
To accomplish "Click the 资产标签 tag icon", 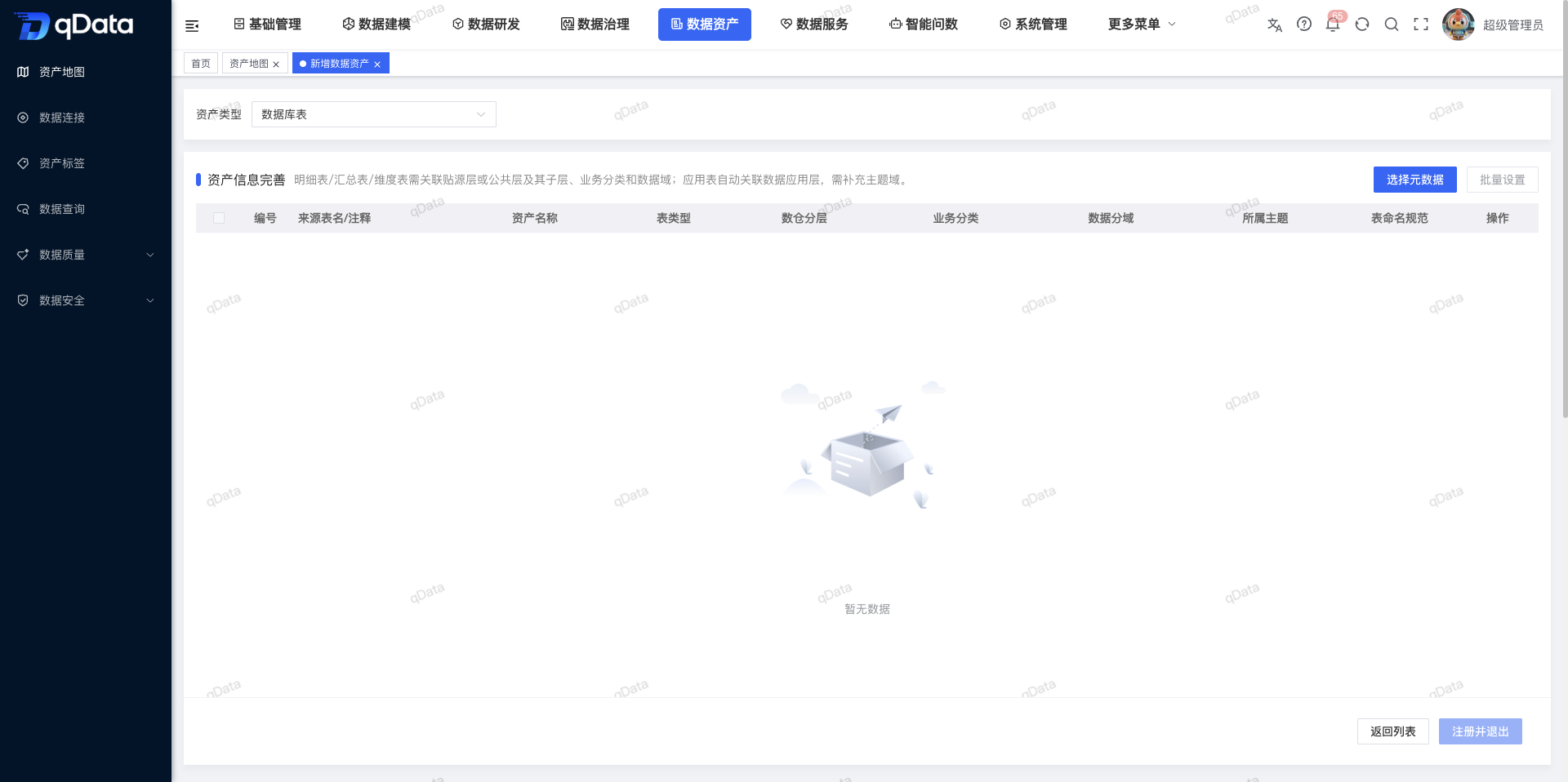I will [x=23, y=163].
